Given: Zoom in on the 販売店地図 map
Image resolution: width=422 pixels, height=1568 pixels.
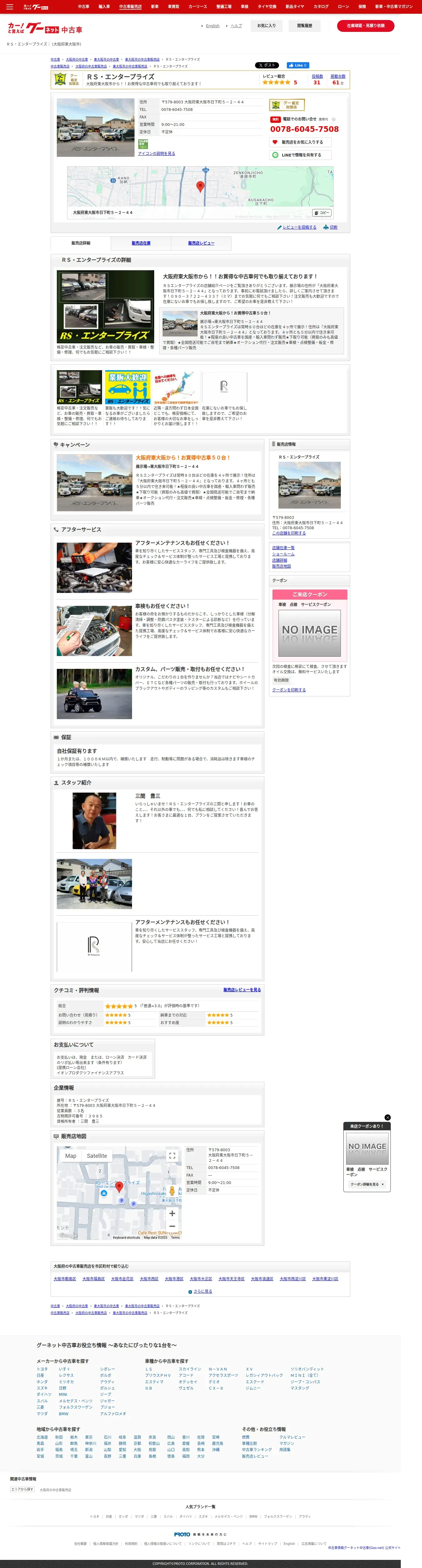Looking at the screenshot, I should (172, 1213).
